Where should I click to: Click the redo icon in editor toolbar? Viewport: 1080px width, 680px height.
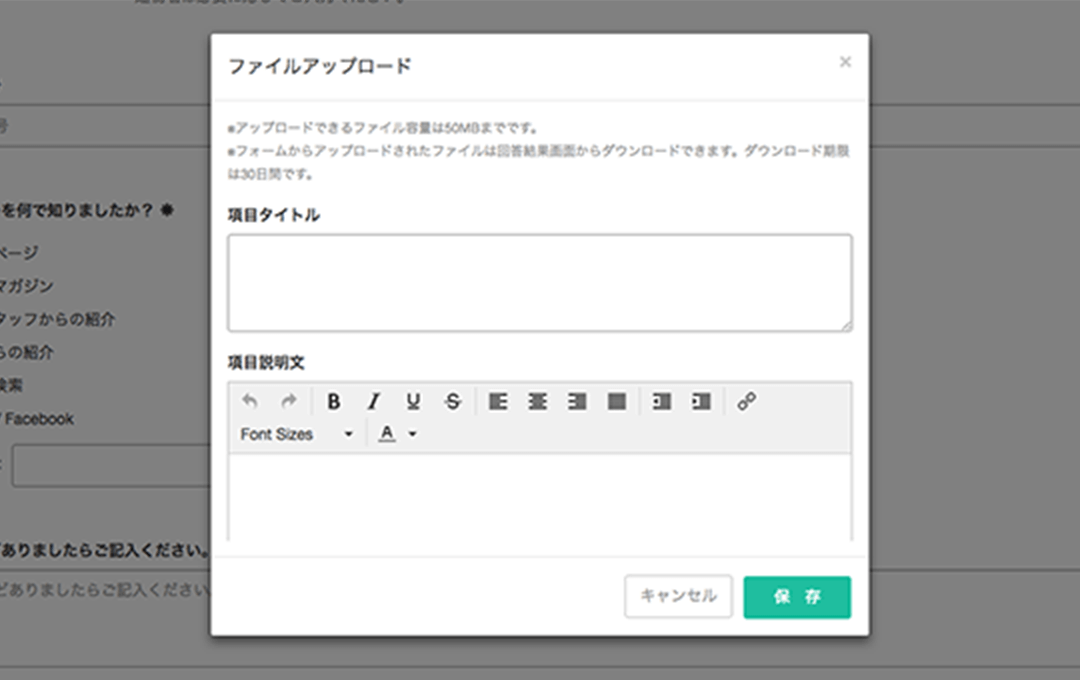coord(289,401)
